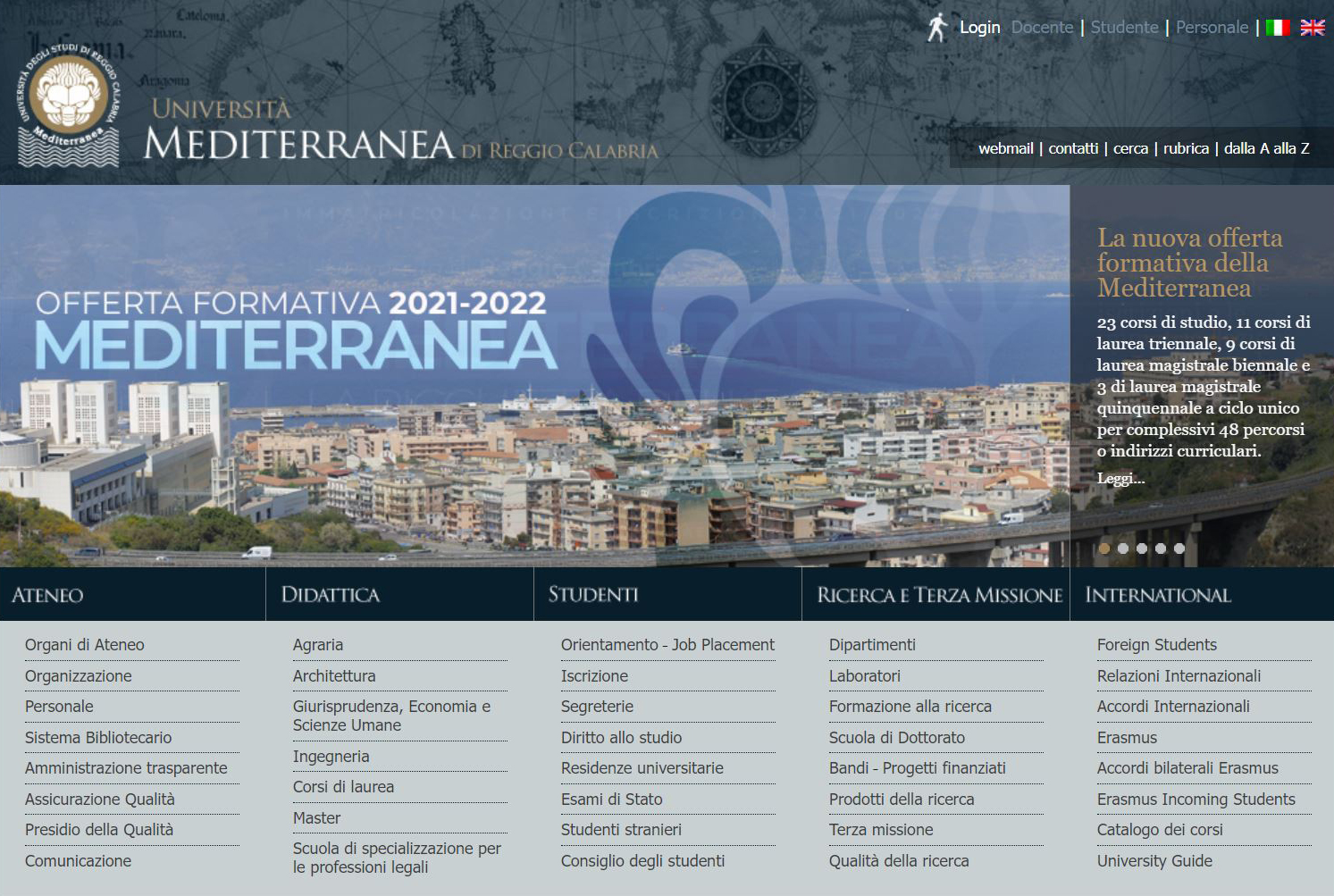
Task: Read more via the Leggi... link
Action: [1120, 479]
